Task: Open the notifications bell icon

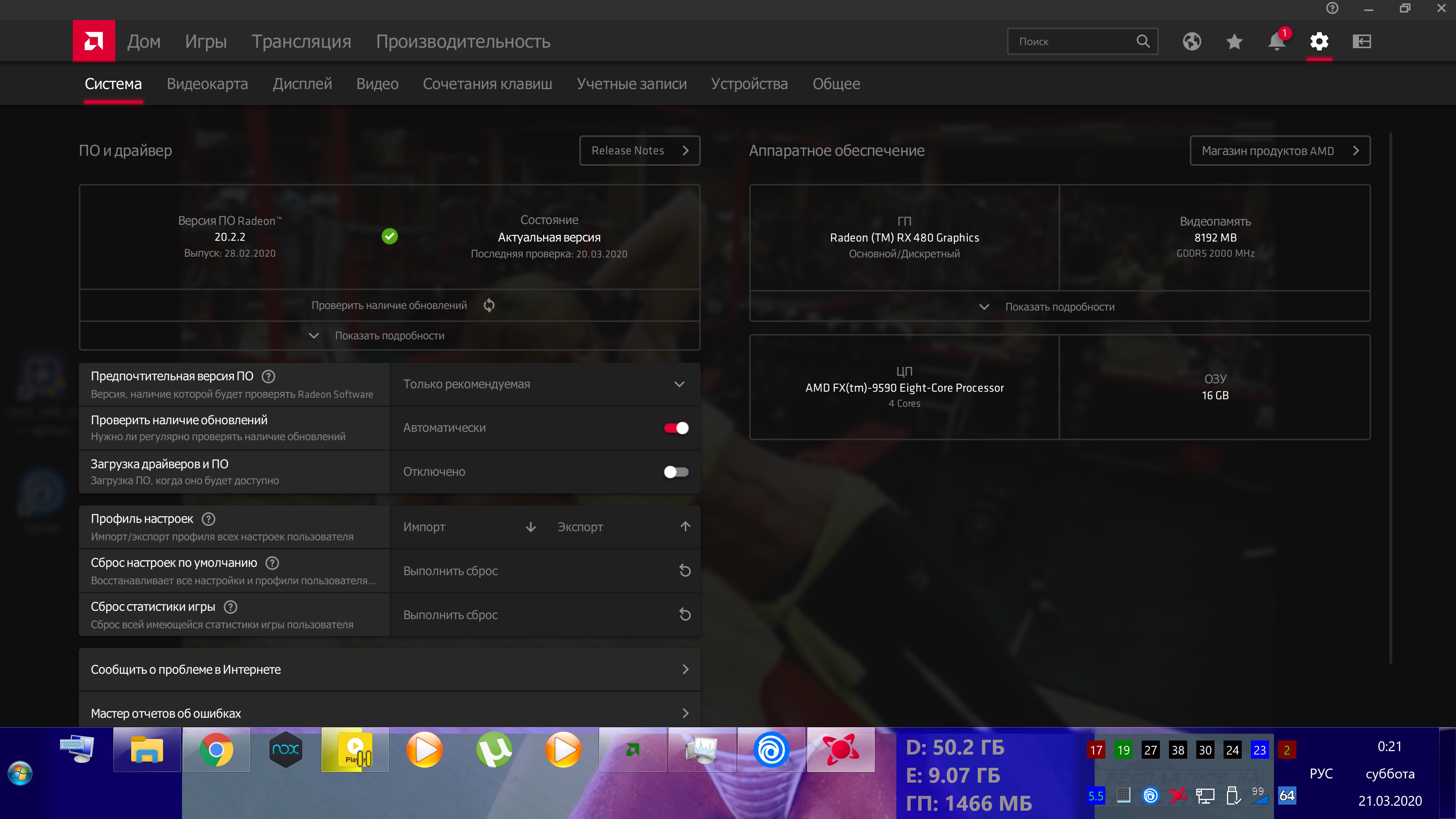Action: (1276, 41)
